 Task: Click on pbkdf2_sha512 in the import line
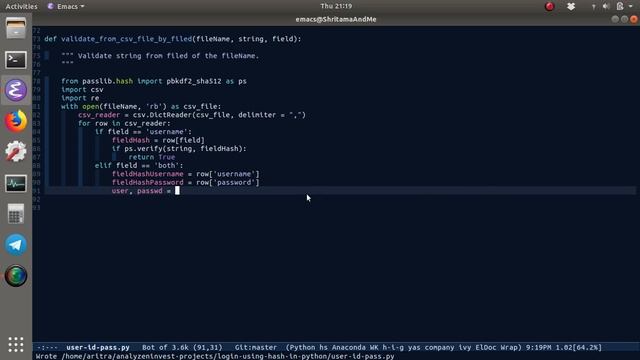click(194, 81)
